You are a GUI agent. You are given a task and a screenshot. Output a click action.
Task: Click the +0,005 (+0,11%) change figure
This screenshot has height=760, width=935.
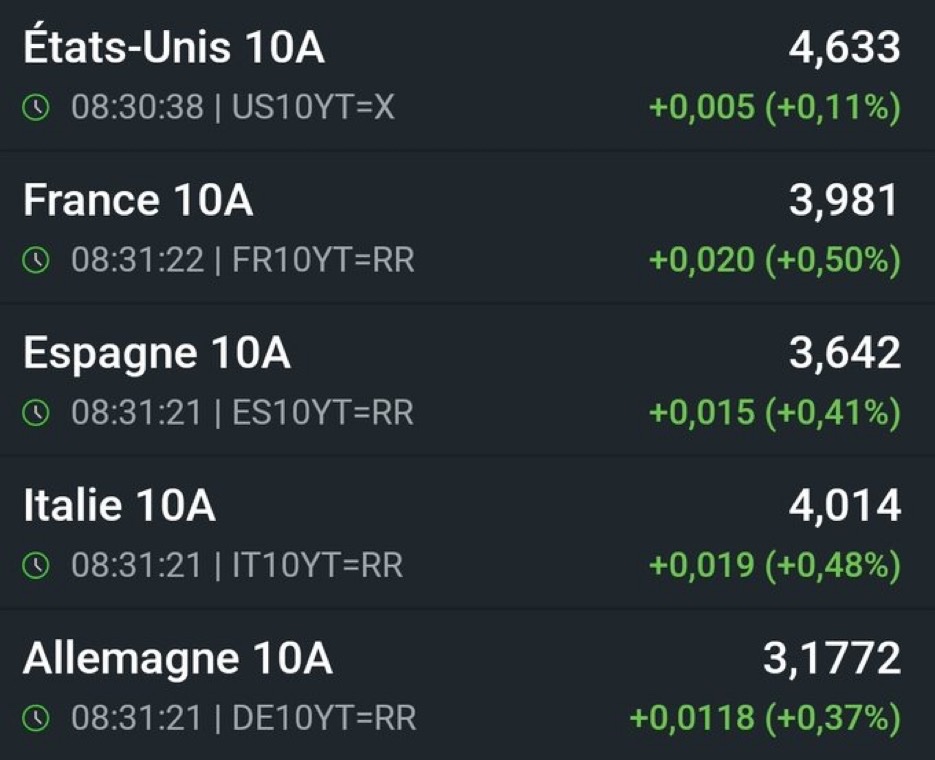pyautogui.click(x=775, y=108)
